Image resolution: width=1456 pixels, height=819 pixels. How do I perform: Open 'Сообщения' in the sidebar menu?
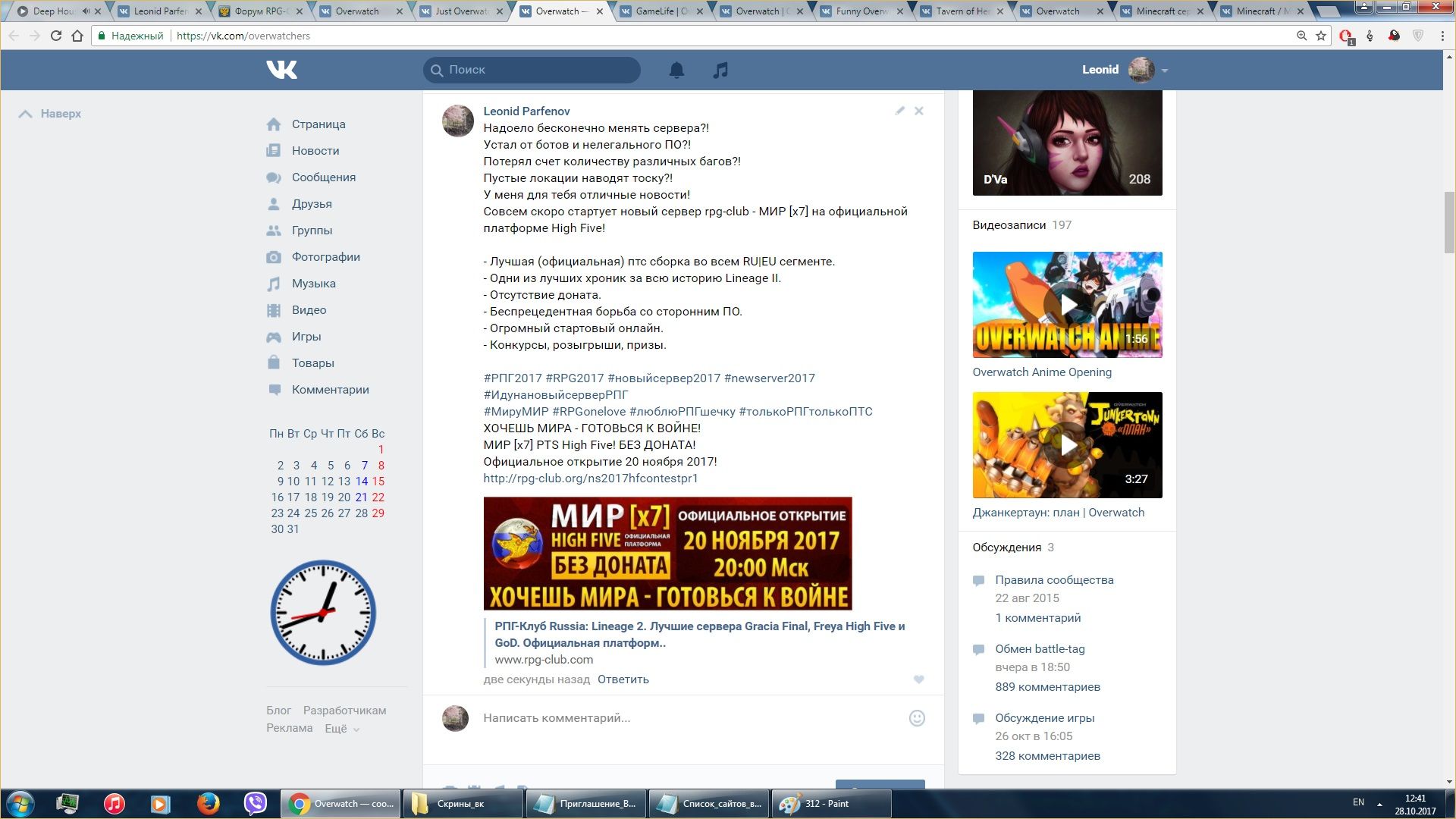323,177
